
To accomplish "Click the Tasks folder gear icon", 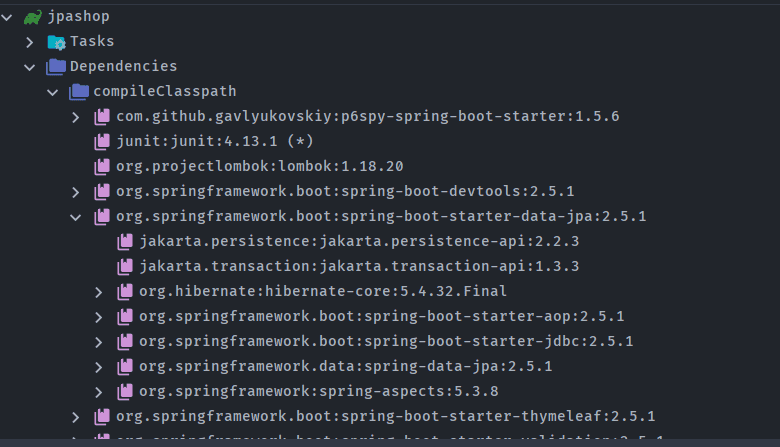I will click(56, 42).
